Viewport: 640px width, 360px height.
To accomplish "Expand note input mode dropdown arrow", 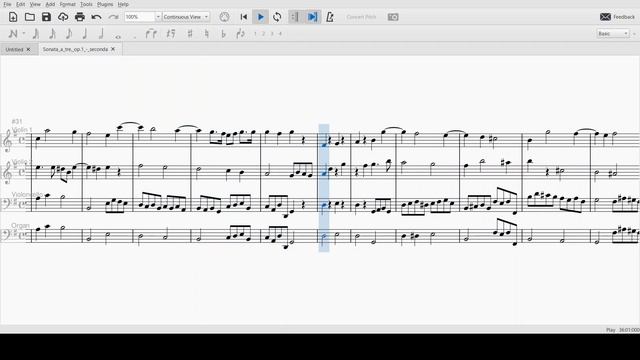I will [x=24, y=34].
